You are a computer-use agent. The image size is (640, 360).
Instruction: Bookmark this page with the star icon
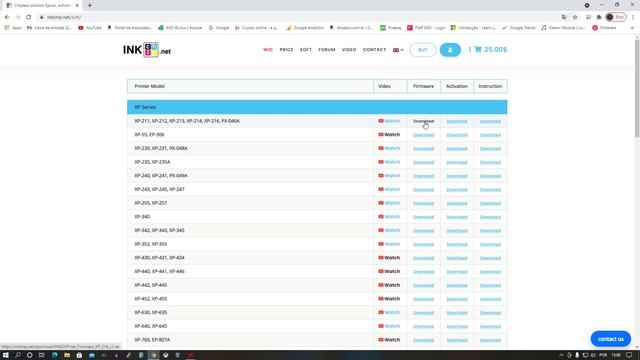click(x=575, y=17)
